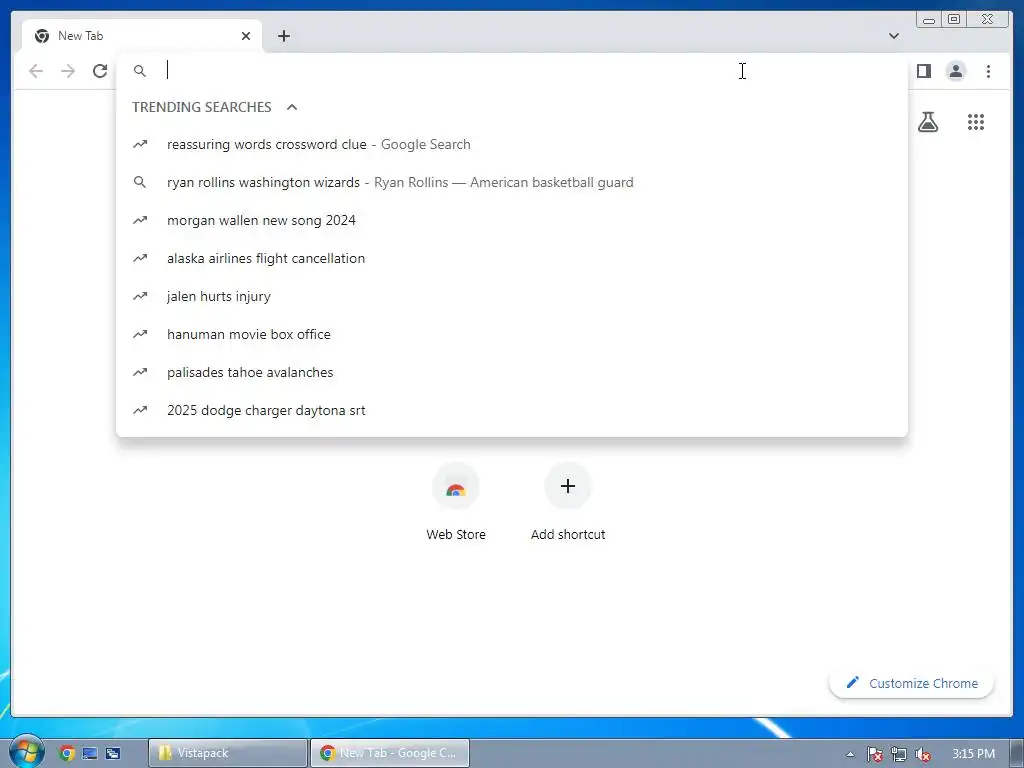Launch Chrome from quick launch icon
The height and width of the screenshot is (768, 1024).
(x=67, y=753)
